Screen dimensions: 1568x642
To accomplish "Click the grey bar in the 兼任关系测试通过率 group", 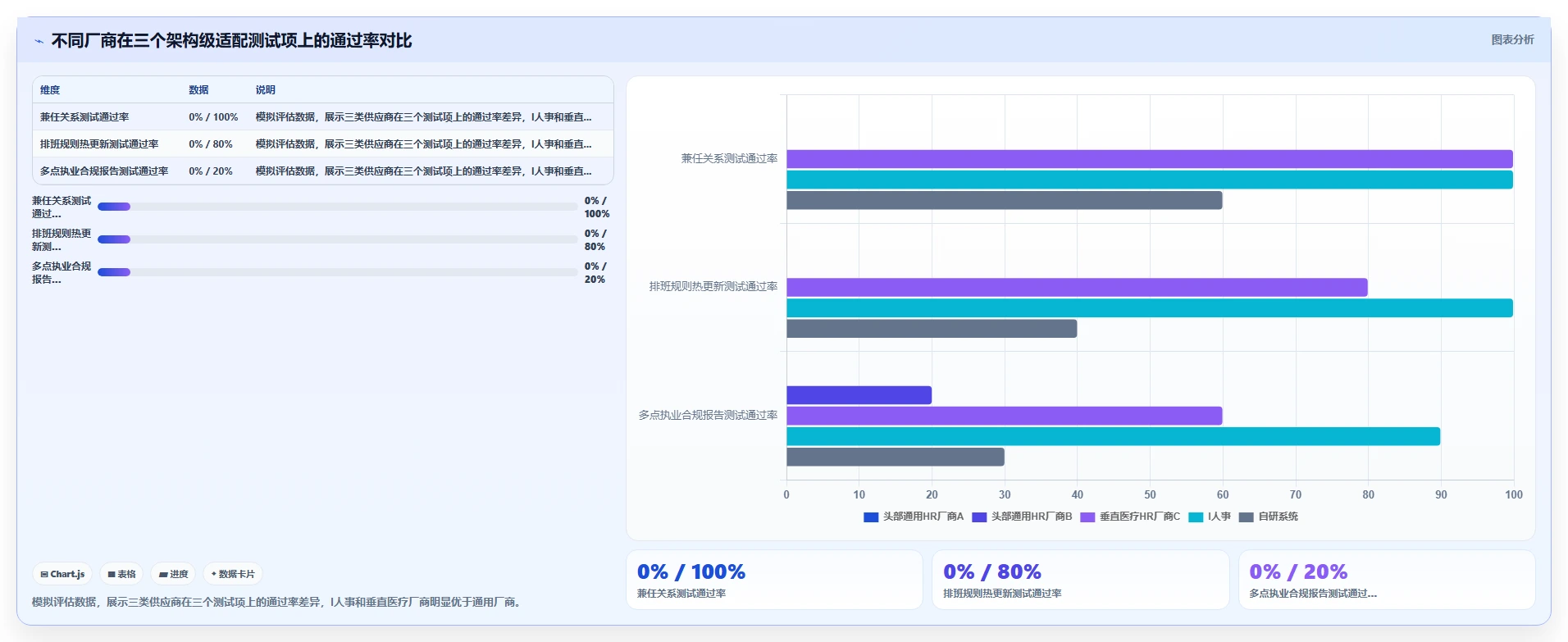I will [x=1005, y=200].
